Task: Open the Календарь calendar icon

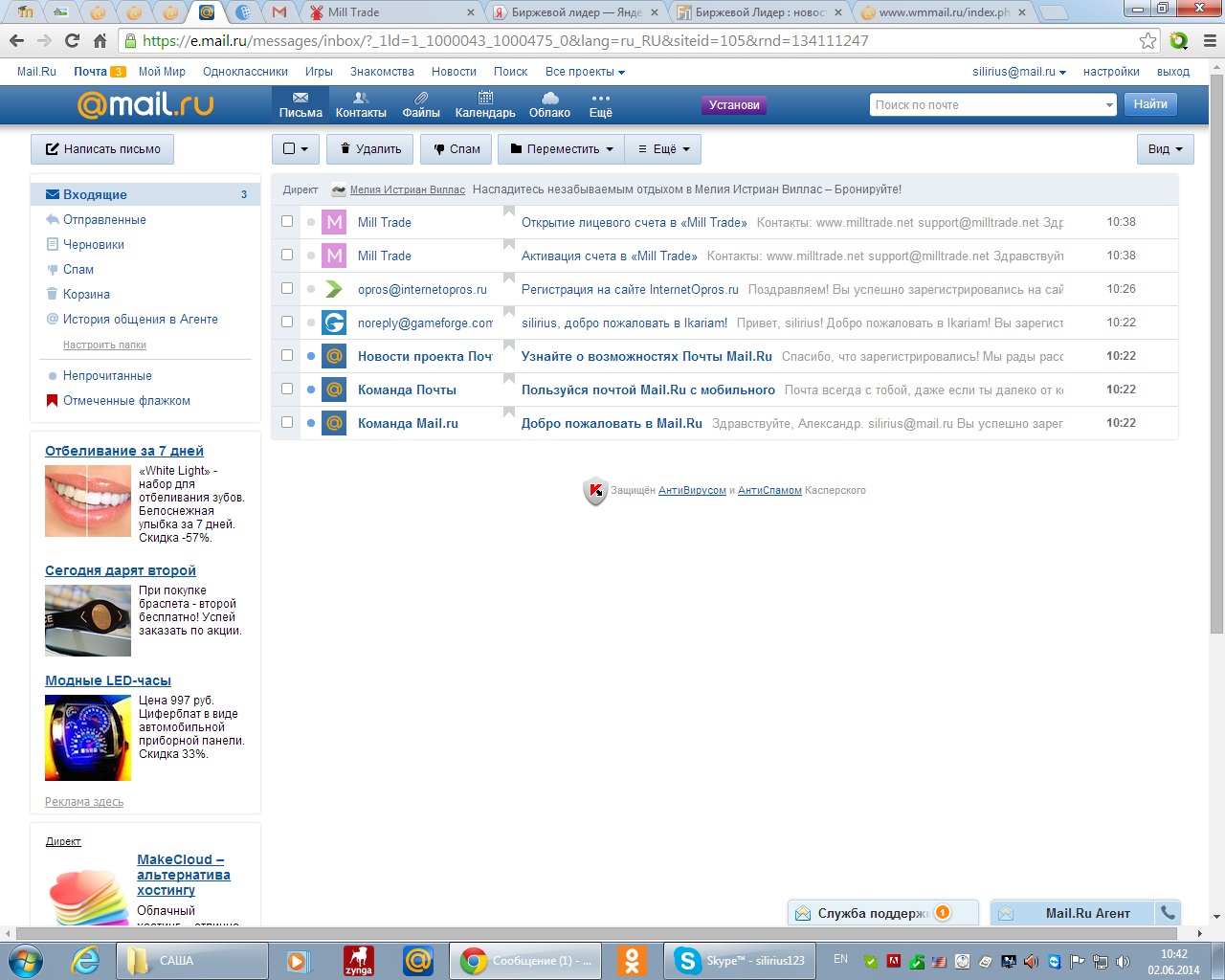Action: pos(485,105)
